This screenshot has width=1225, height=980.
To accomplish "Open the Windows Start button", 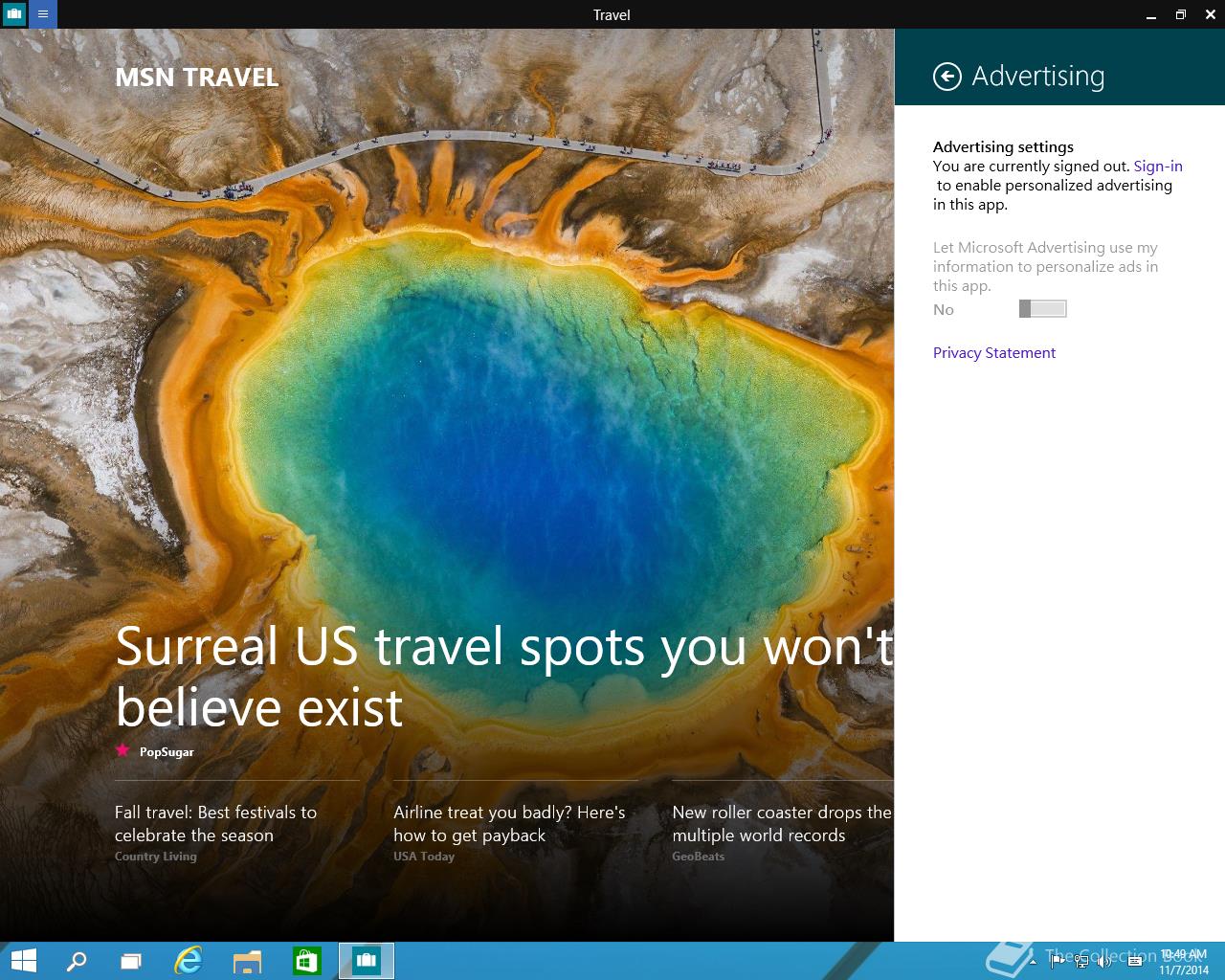I will [23, 961].
